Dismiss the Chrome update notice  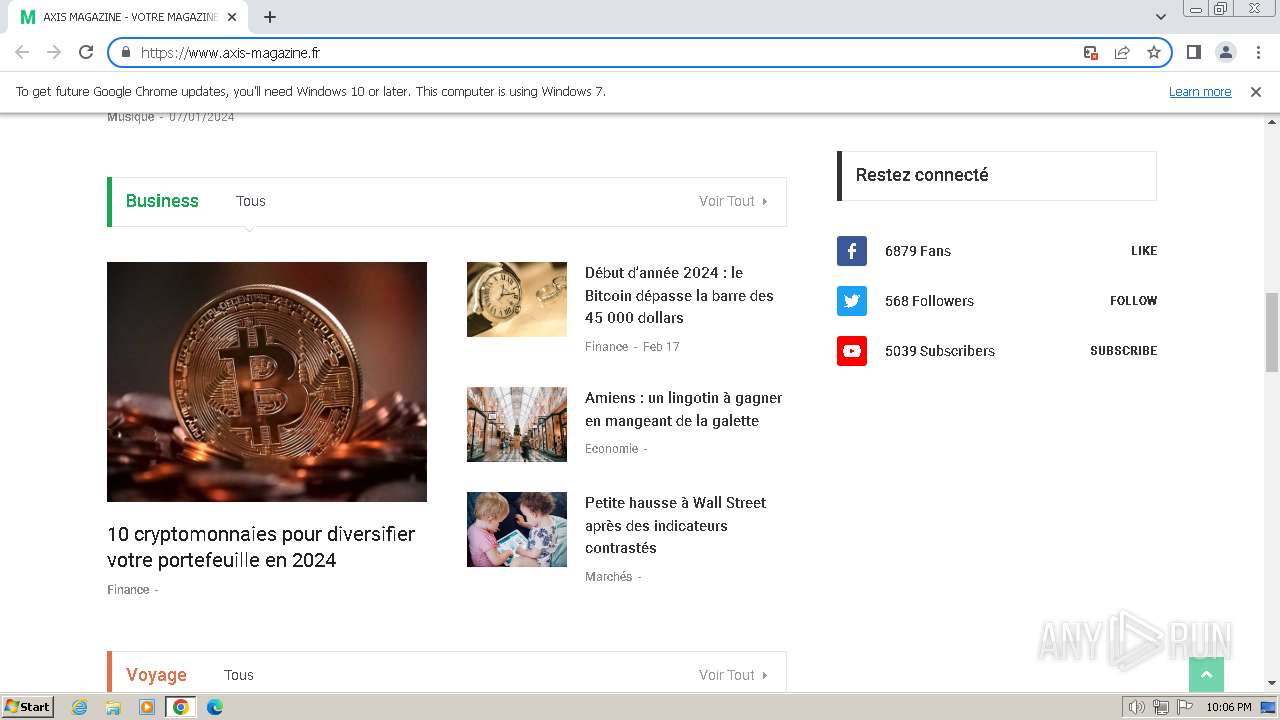tap(1256, 91)
